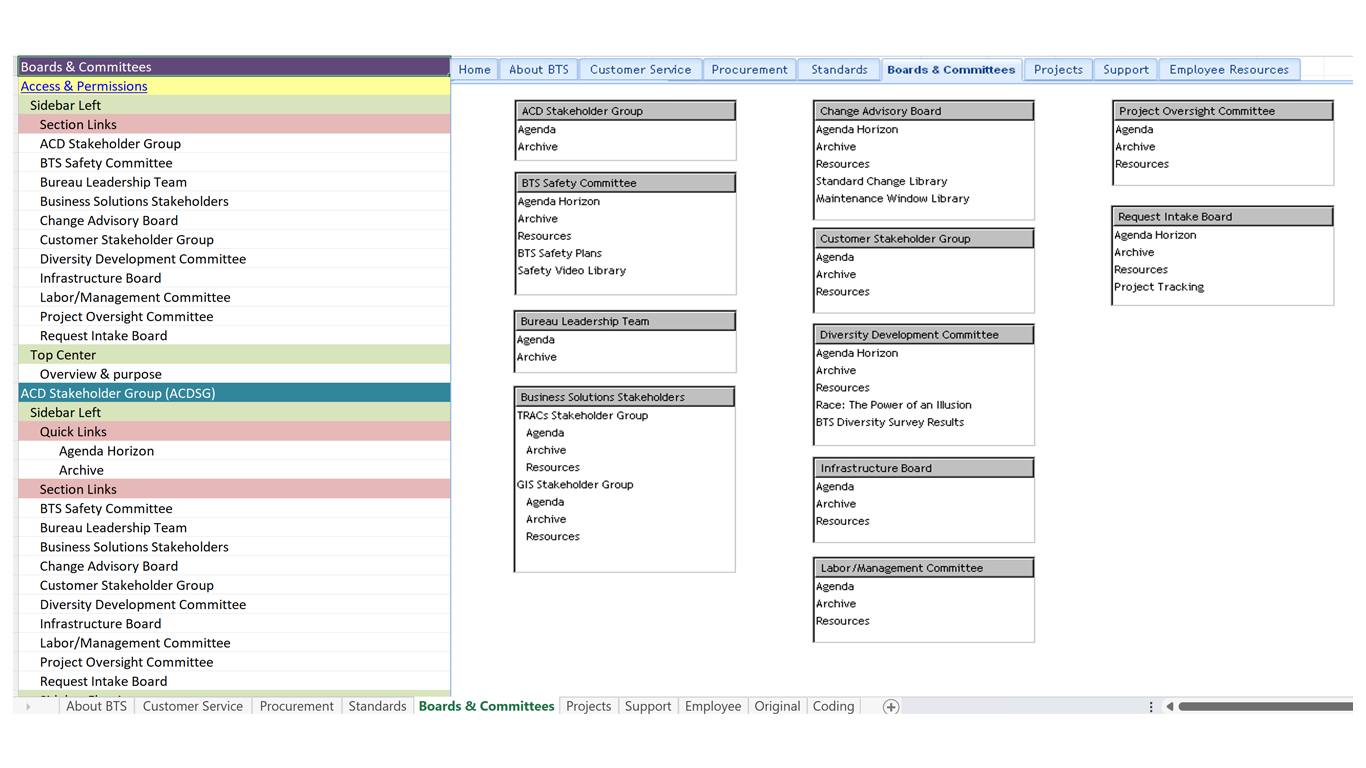Select Change Advisory Board in the left panel
This screenshot has height=768, width=1366.
(x=108, y=220)
